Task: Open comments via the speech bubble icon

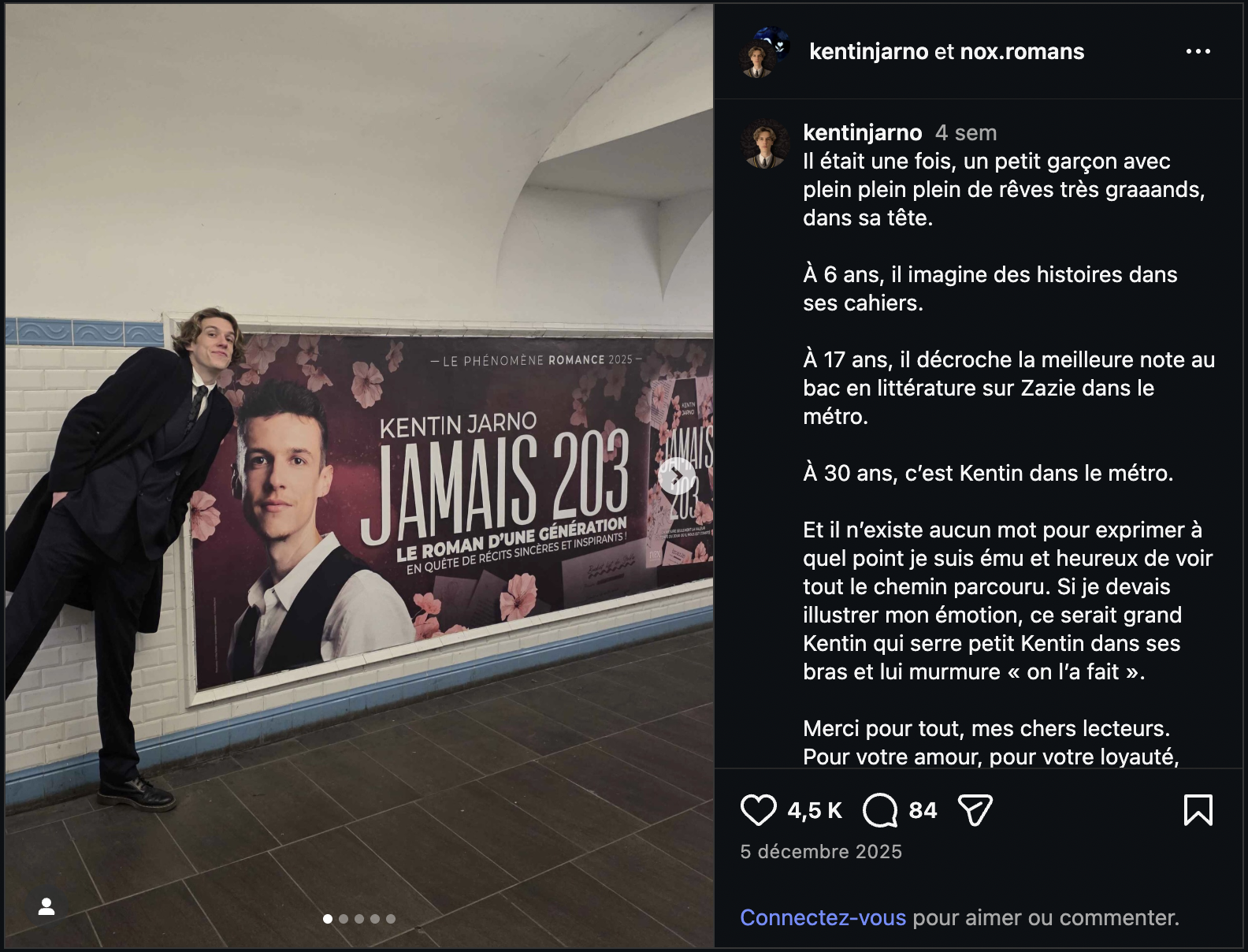Action: coord(880,810)
